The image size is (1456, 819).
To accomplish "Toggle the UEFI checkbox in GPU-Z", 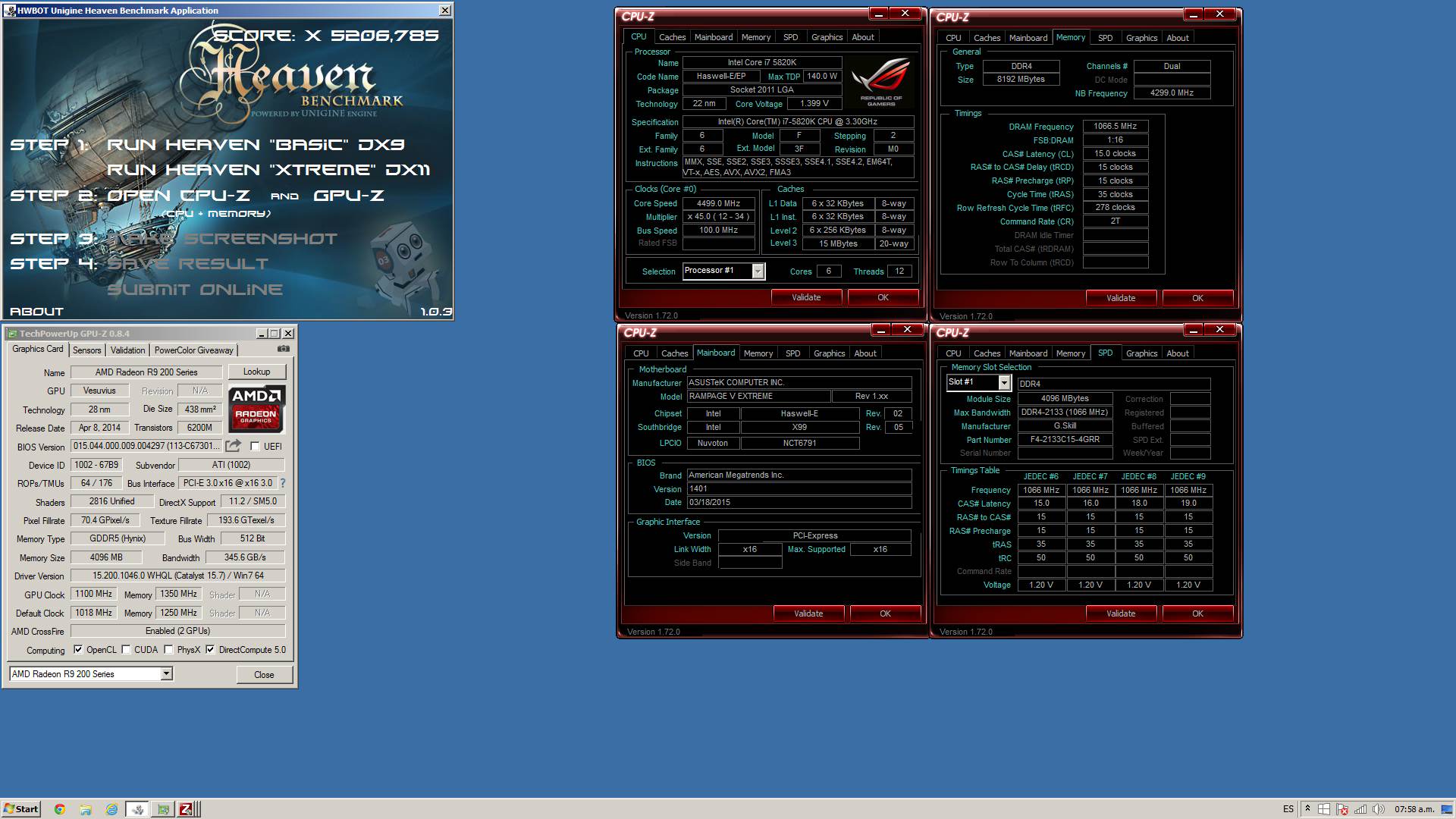I will pyautogui.click(x=255, y=447).
